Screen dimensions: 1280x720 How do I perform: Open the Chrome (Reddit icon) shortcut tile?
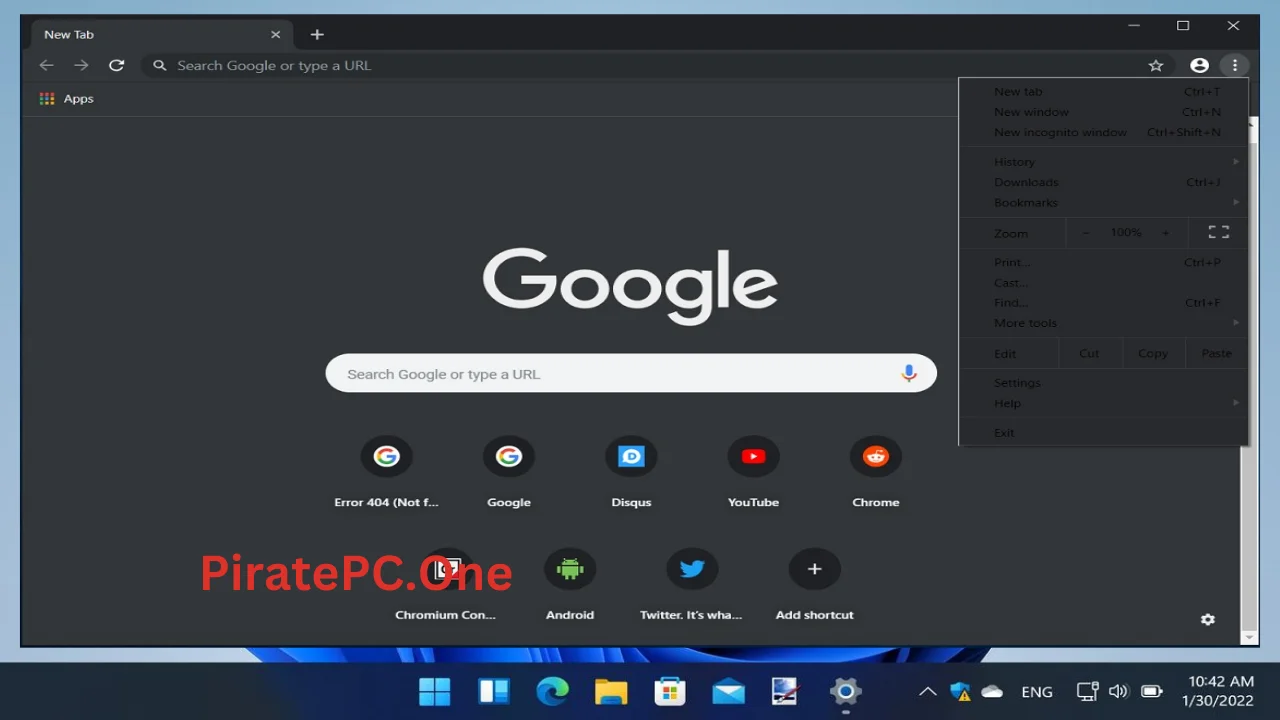tap(876, 473)
